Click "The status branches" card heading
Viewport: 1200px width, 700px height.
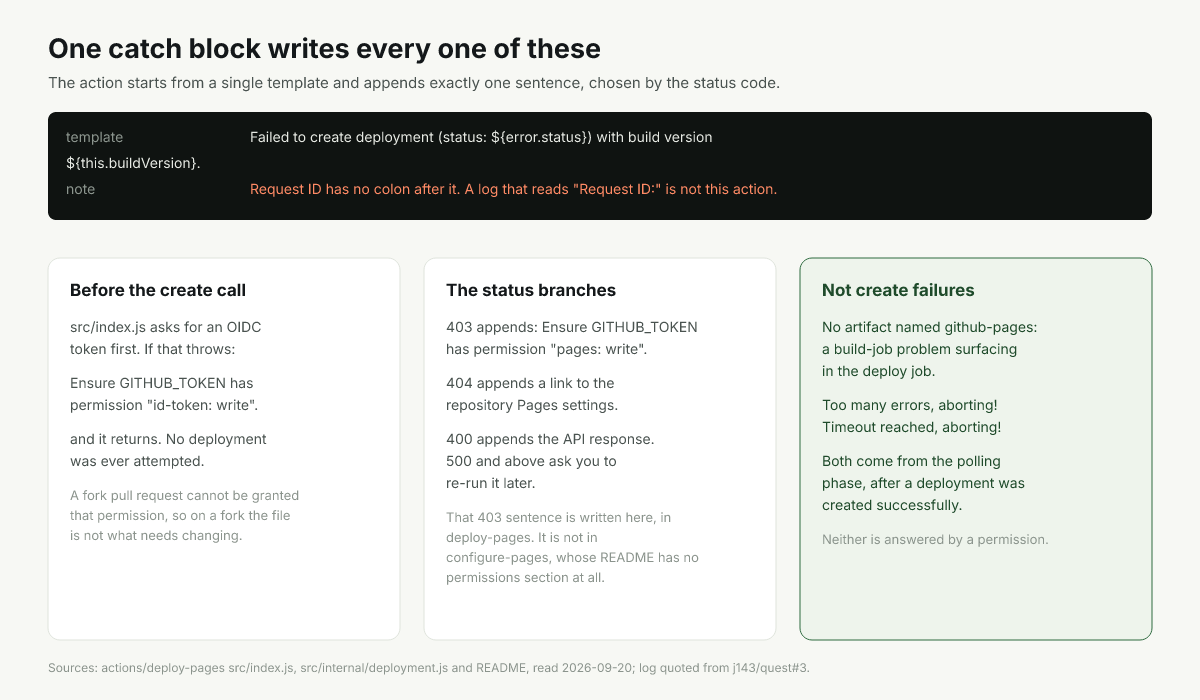point(531,290)
